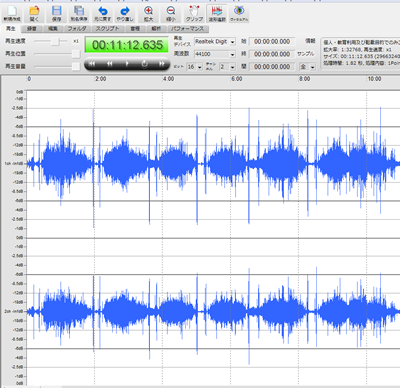Click the playback speed (再生速度) slider

click(51, 41)
